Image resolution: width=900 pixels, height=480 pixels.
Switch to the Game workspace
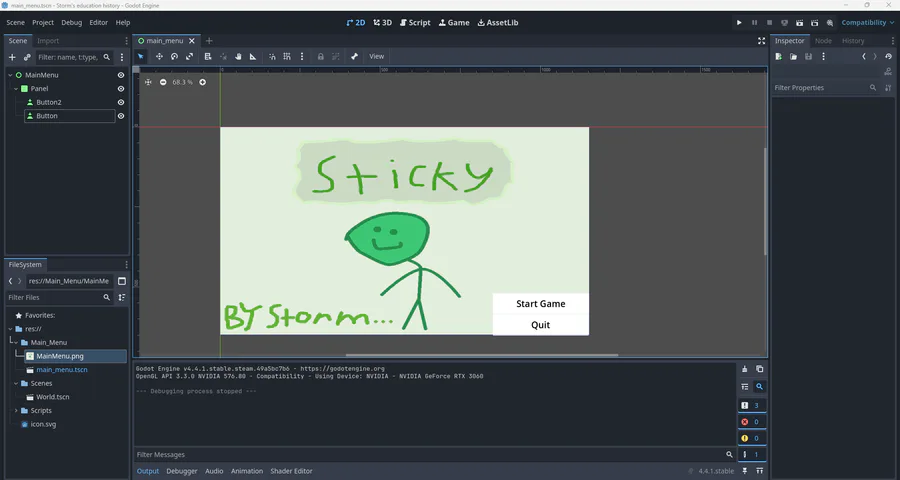click(x=454, y=22)
